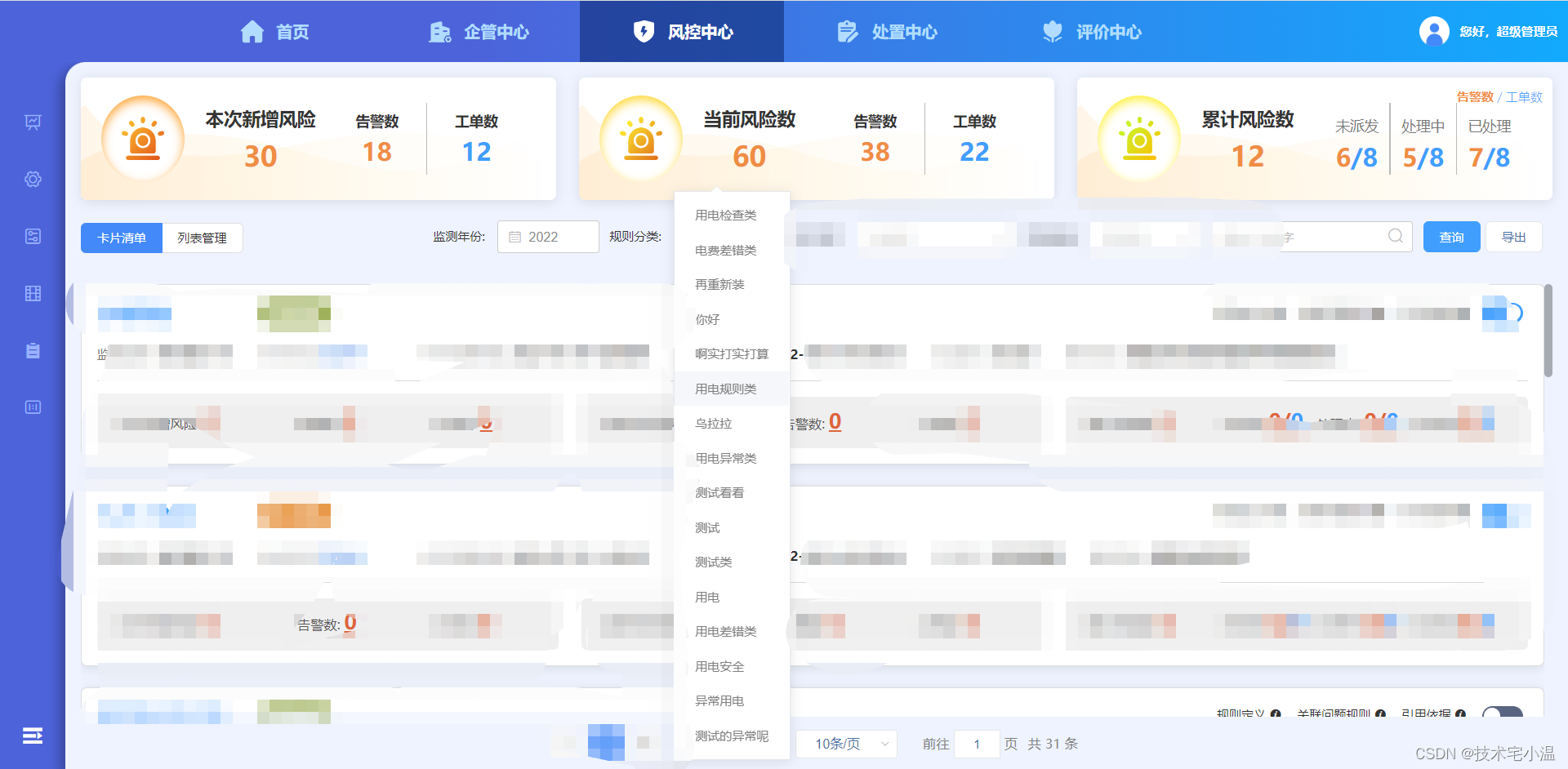Select 电费差错类 from the dropdown list
Viewport: 1568px width, 769px height.
click(x=732, y=250)
